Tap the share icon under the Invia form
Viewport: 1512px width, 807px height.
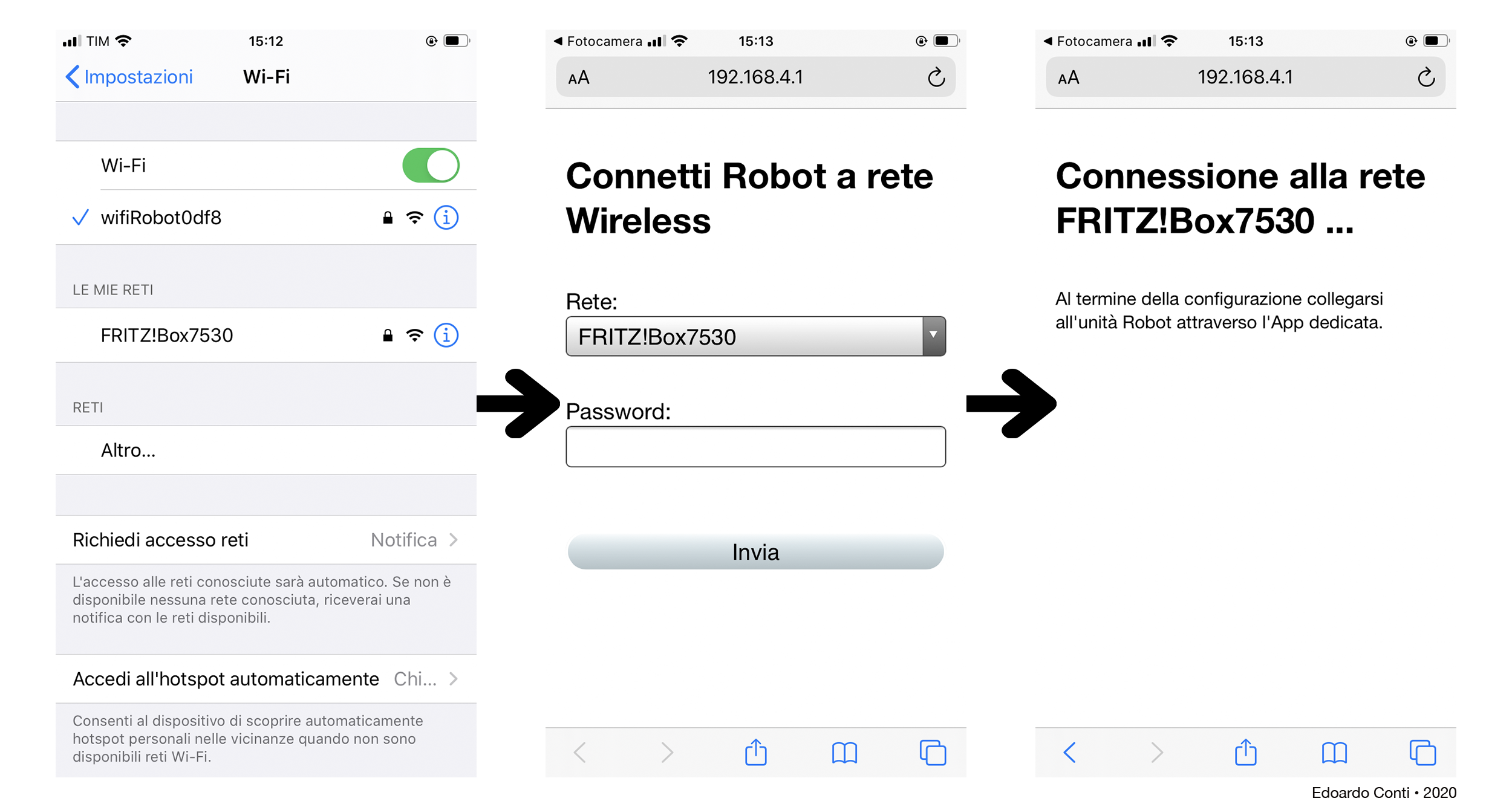[756, 753]
